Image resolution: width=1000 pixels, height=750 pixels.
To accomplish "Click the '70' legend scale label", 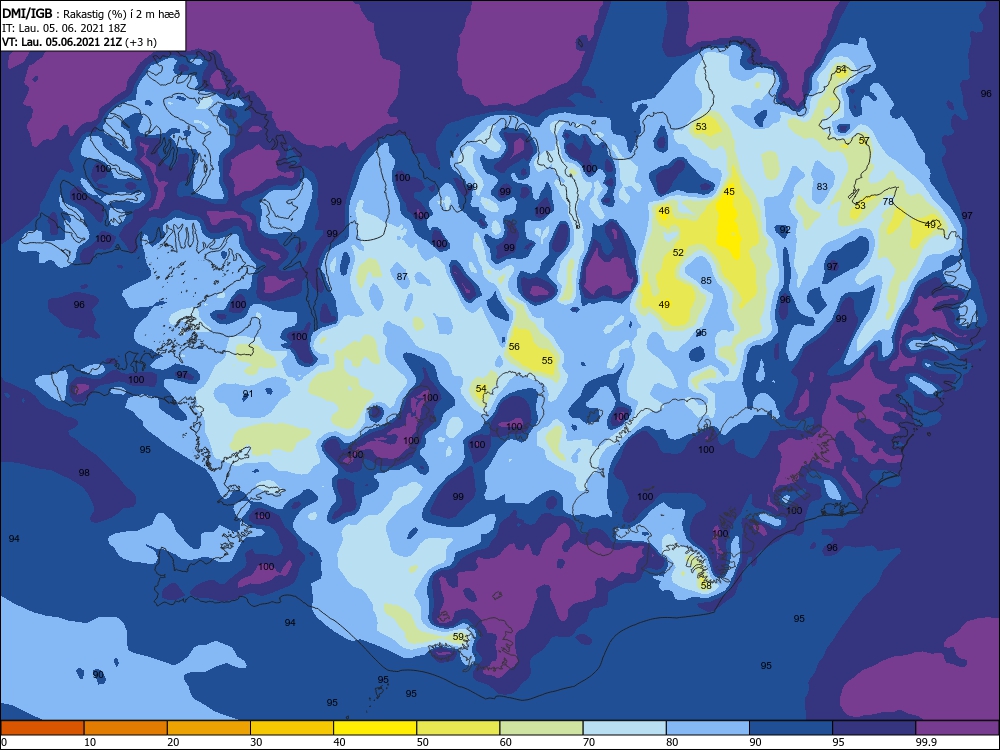I will (x=589, y=742).
